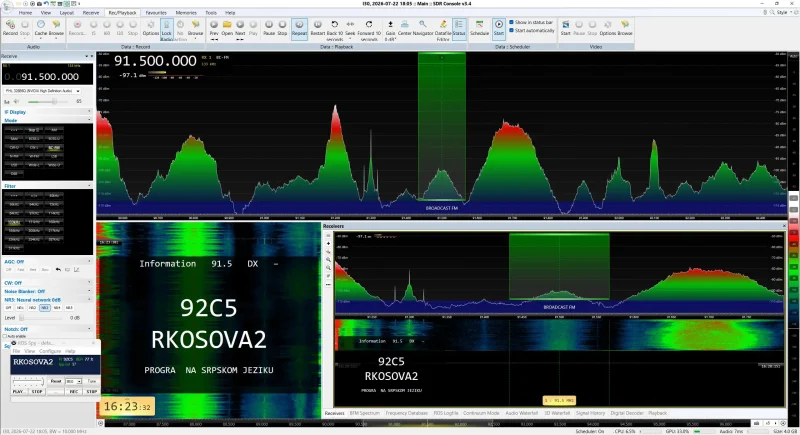Click the Scheduler Start icon
This screenshot has height=435, width=800.
click(x=498, y=28)
